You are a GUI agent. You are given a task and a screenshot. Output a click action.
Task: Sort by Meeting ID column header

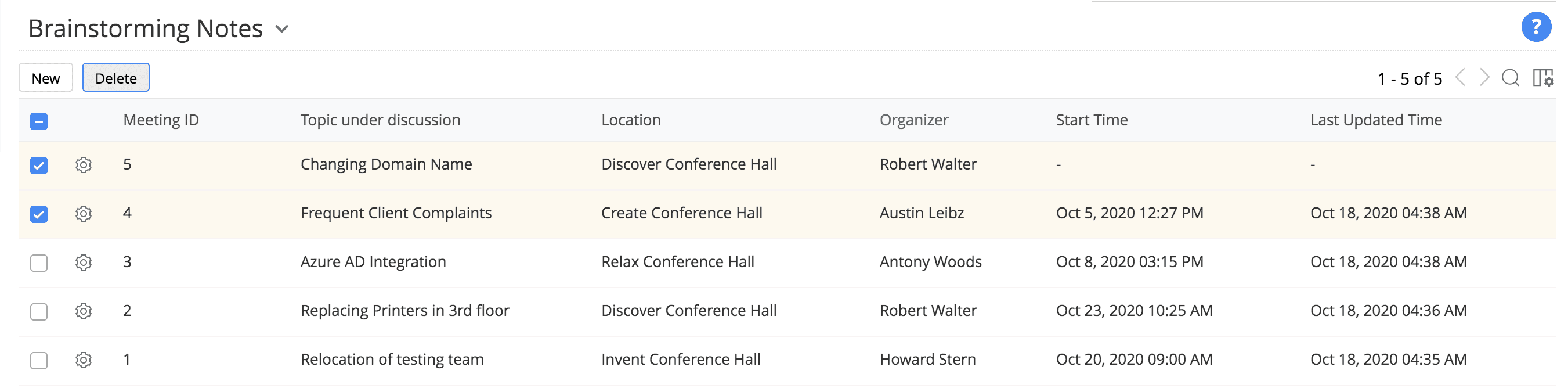161,120
